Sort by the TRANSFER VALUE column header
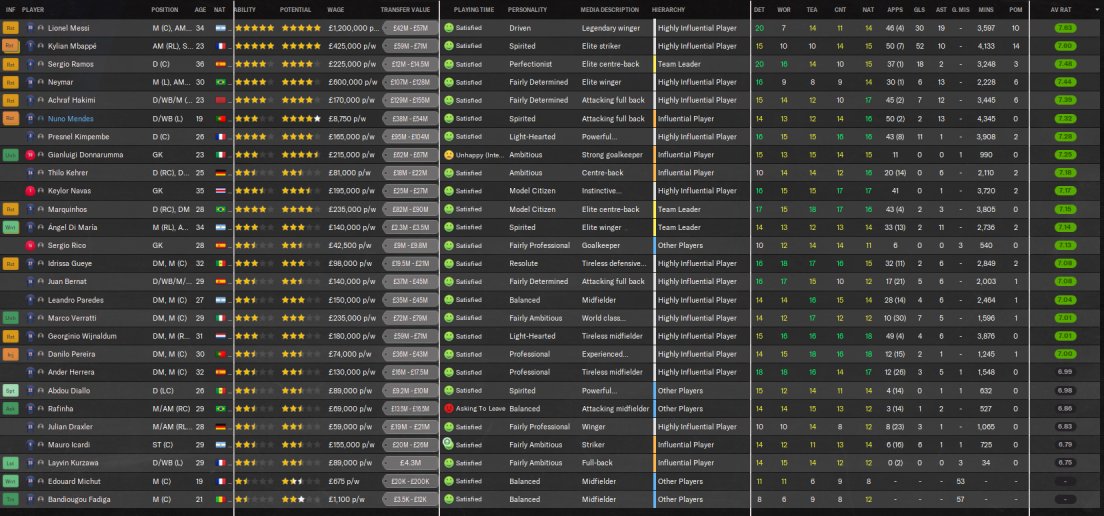This screenshot has height=516, width=1104. (404, 10)
